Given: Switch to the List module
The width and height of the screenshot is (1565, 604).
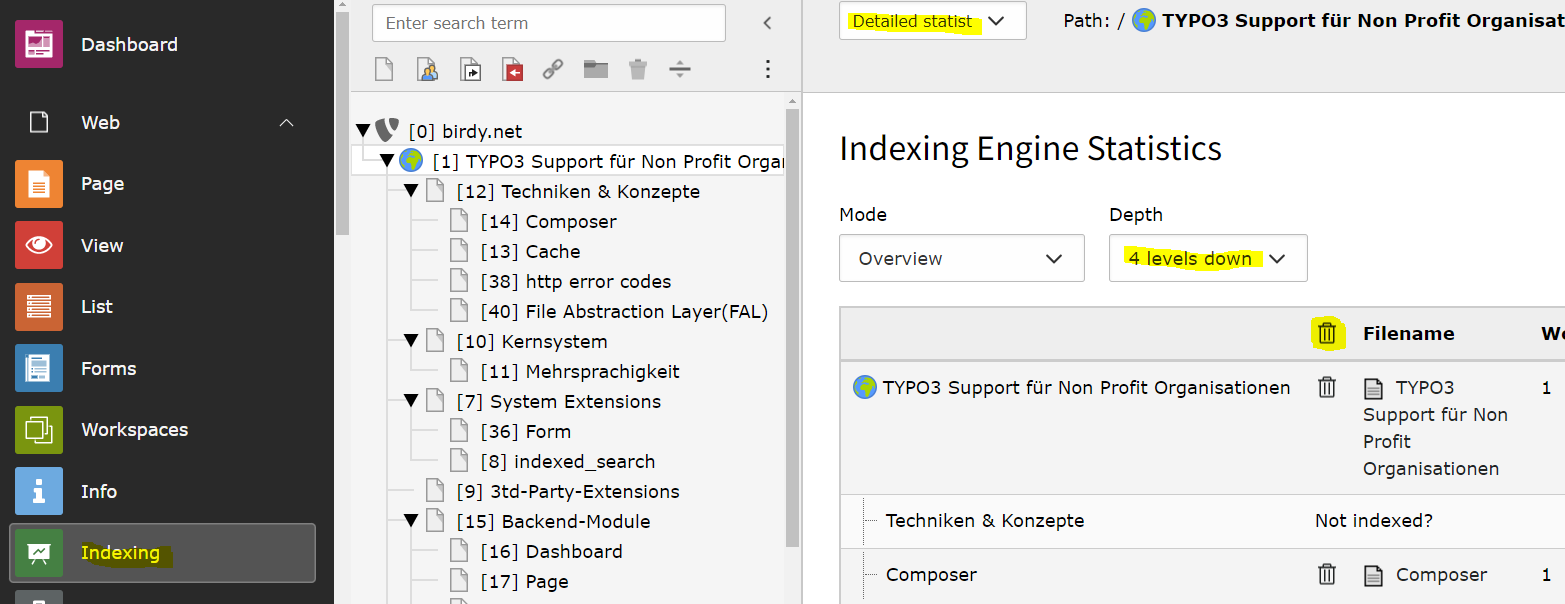Looking at the screenshot, I should [97, 307].
